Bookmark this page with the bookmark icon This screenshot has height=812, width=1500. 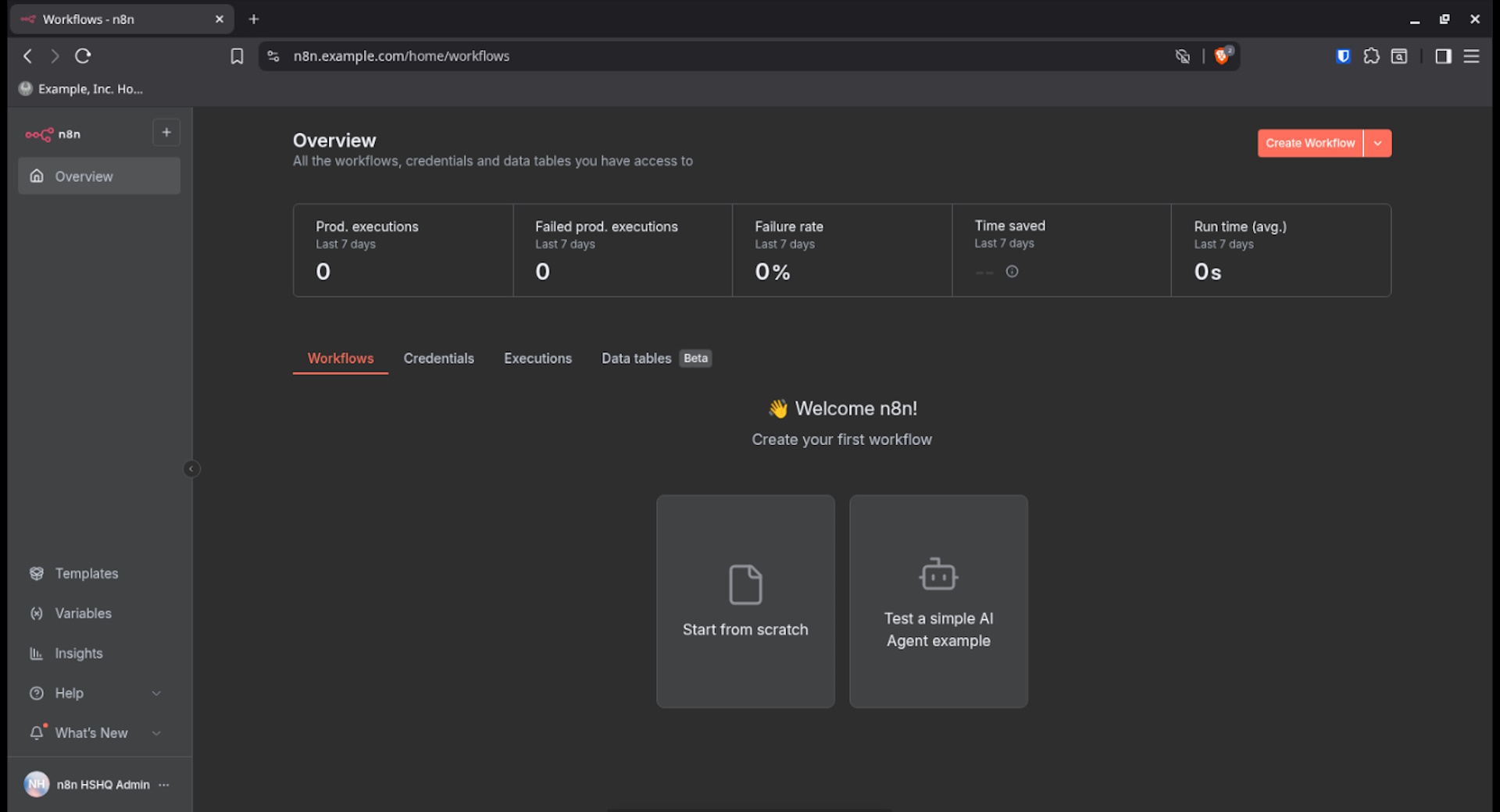(237, 56)
